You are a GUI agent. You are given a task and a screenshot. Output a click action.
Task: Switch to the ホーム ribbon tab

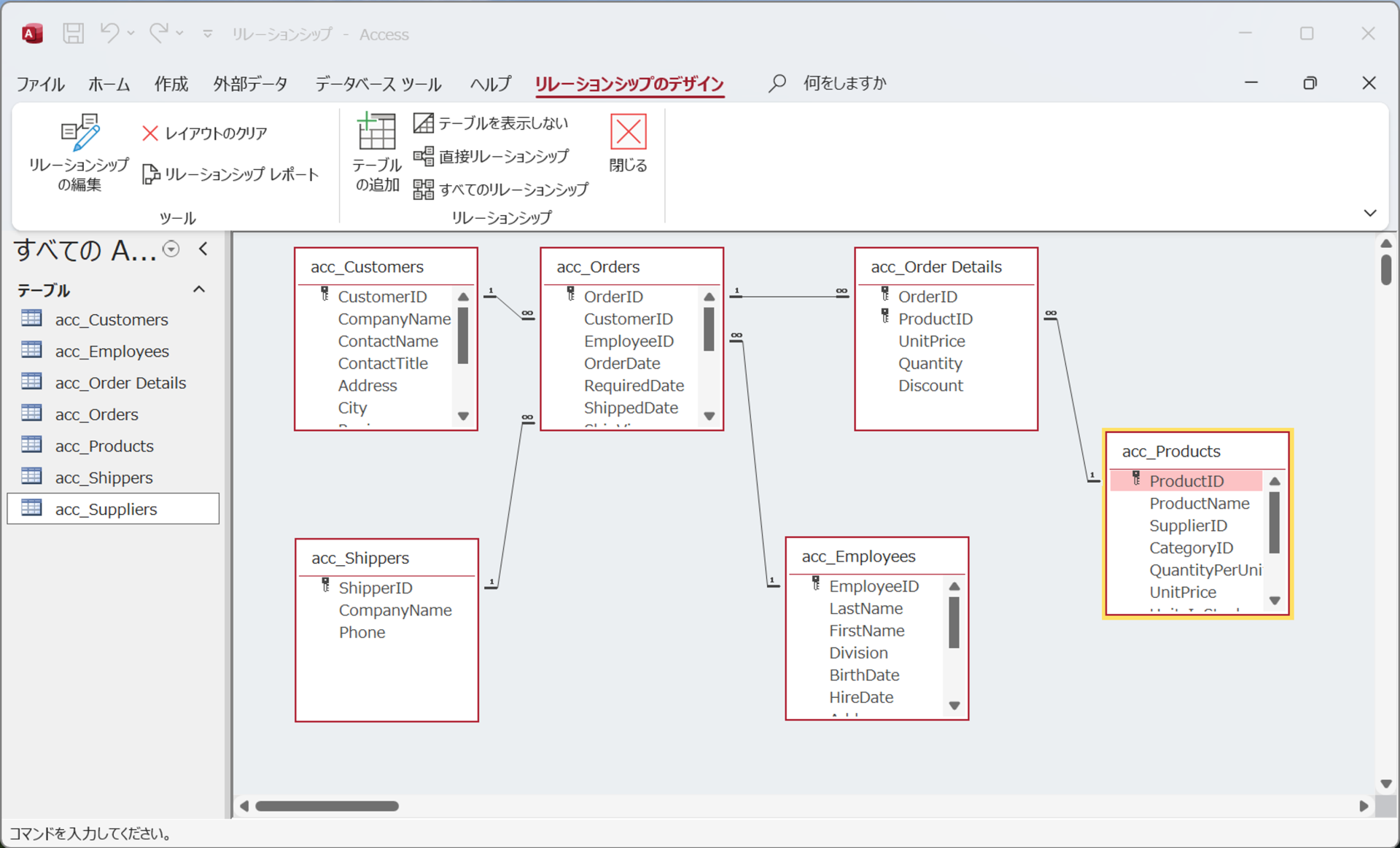[109, 84]
